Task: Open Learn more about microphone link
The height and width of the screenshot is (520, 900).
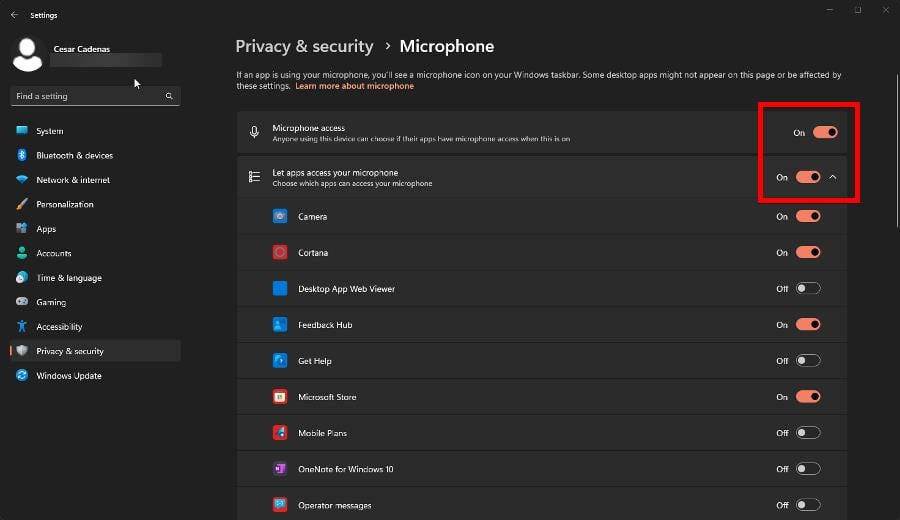Action: coord(354,86)
